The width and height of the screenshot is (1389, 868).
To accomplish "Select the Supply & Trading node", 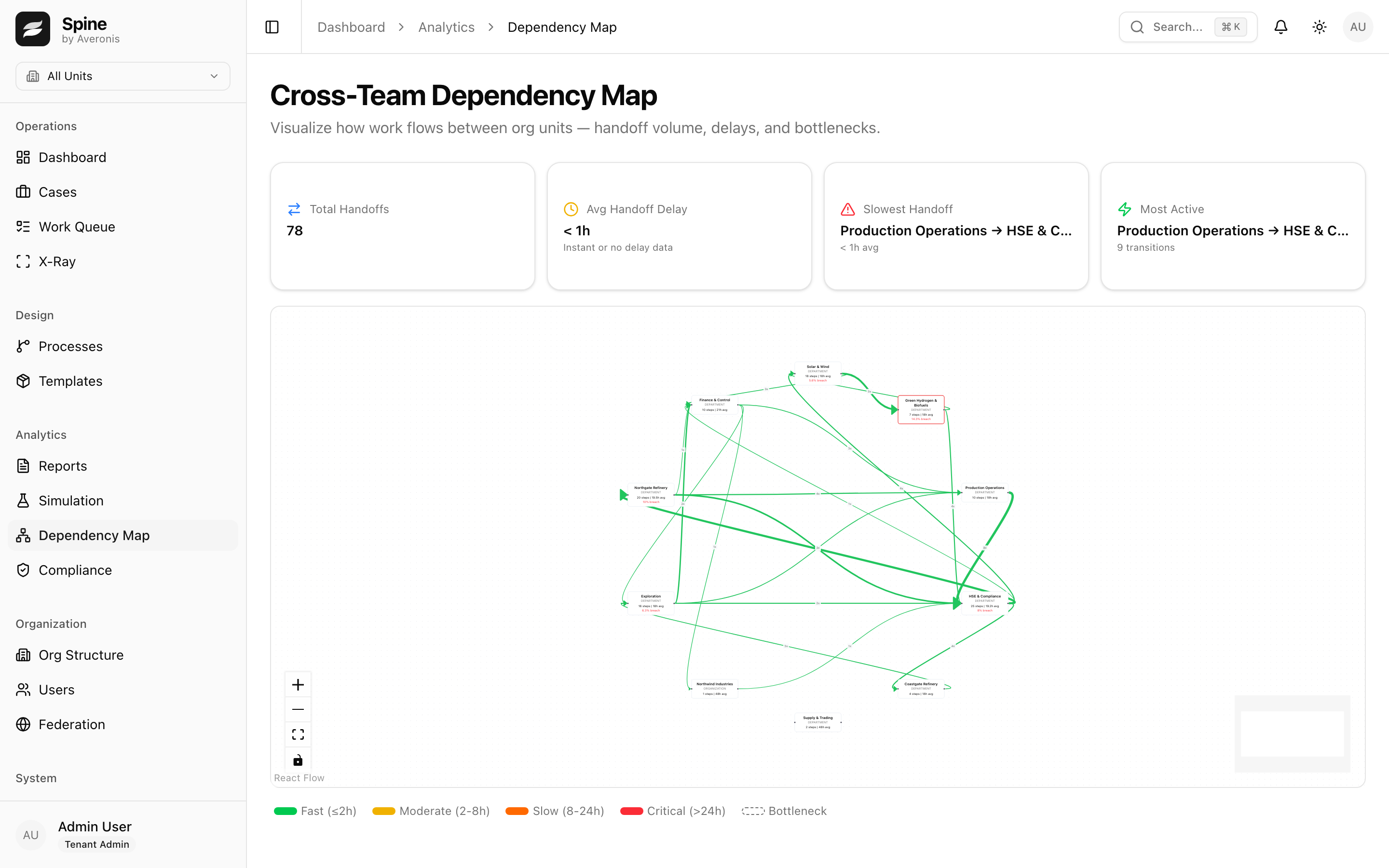I will [817, 723].
